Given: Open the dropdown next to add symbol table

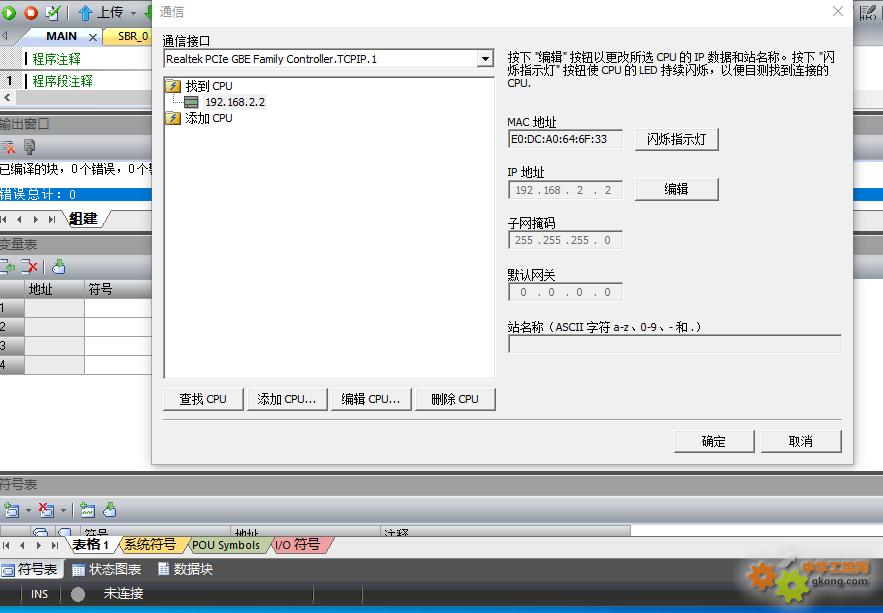Looking at the screenshot, I should (x=28, y=511).
